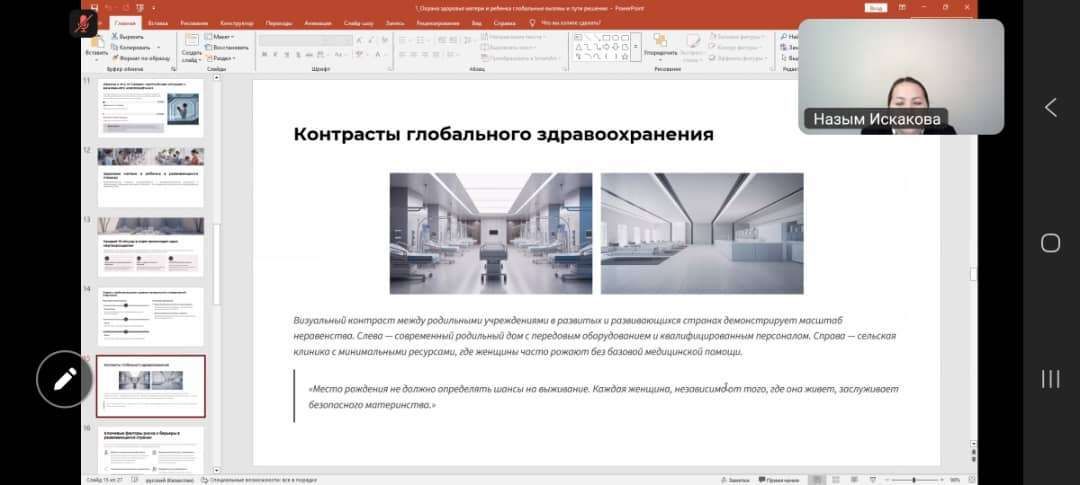
Task: Click the Вход sign-in button
Action: pos(876,7)
